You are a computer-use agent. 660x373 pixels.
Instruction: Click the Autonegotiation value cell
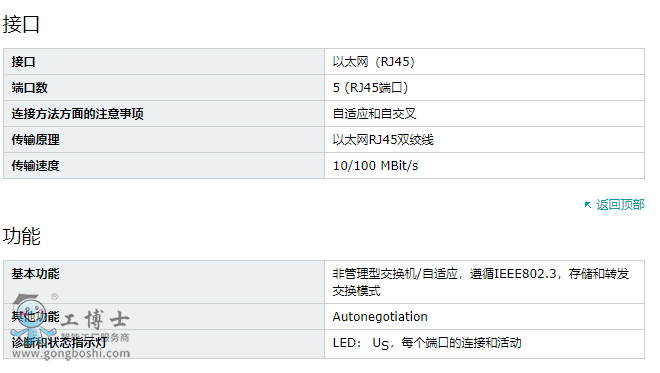tap(484, 317)
